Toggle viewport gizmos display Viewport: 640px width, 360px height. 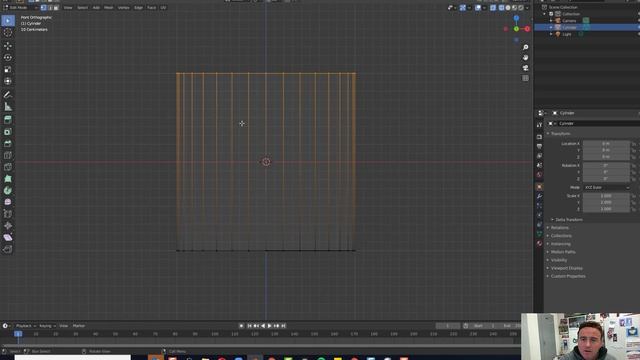(x=462, y=7)
